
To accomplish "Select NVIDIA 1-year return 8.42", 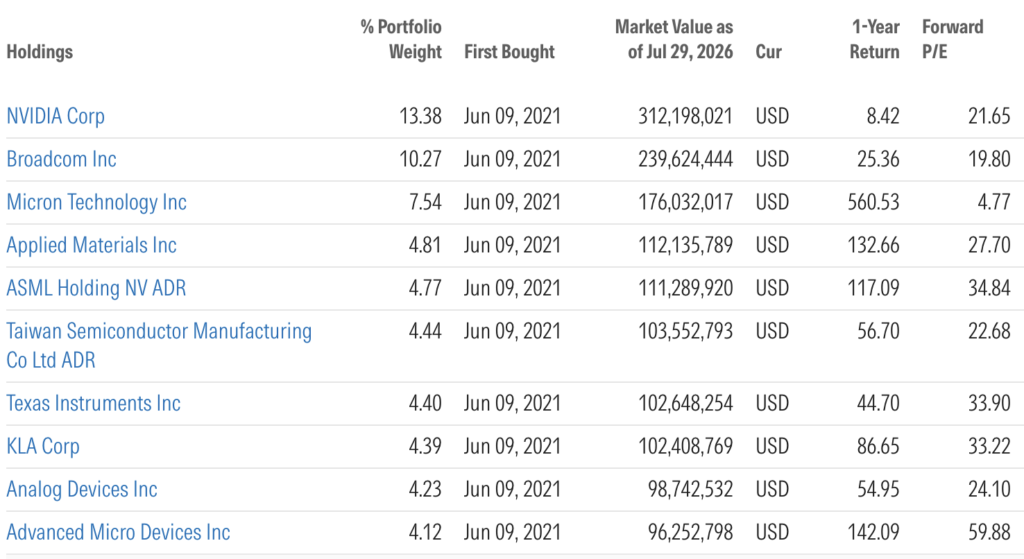I will point(883,116).
